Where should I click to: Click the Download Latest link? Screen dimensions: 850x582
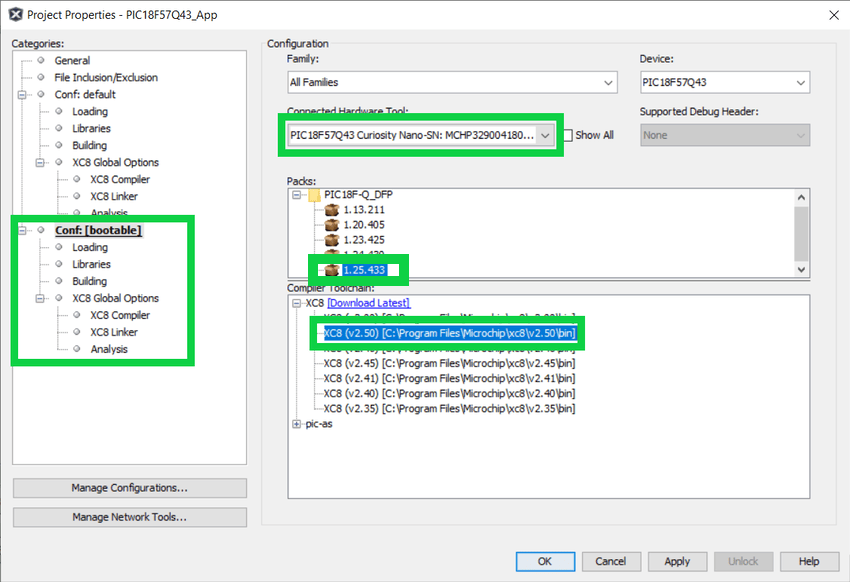tap(368, 303)
